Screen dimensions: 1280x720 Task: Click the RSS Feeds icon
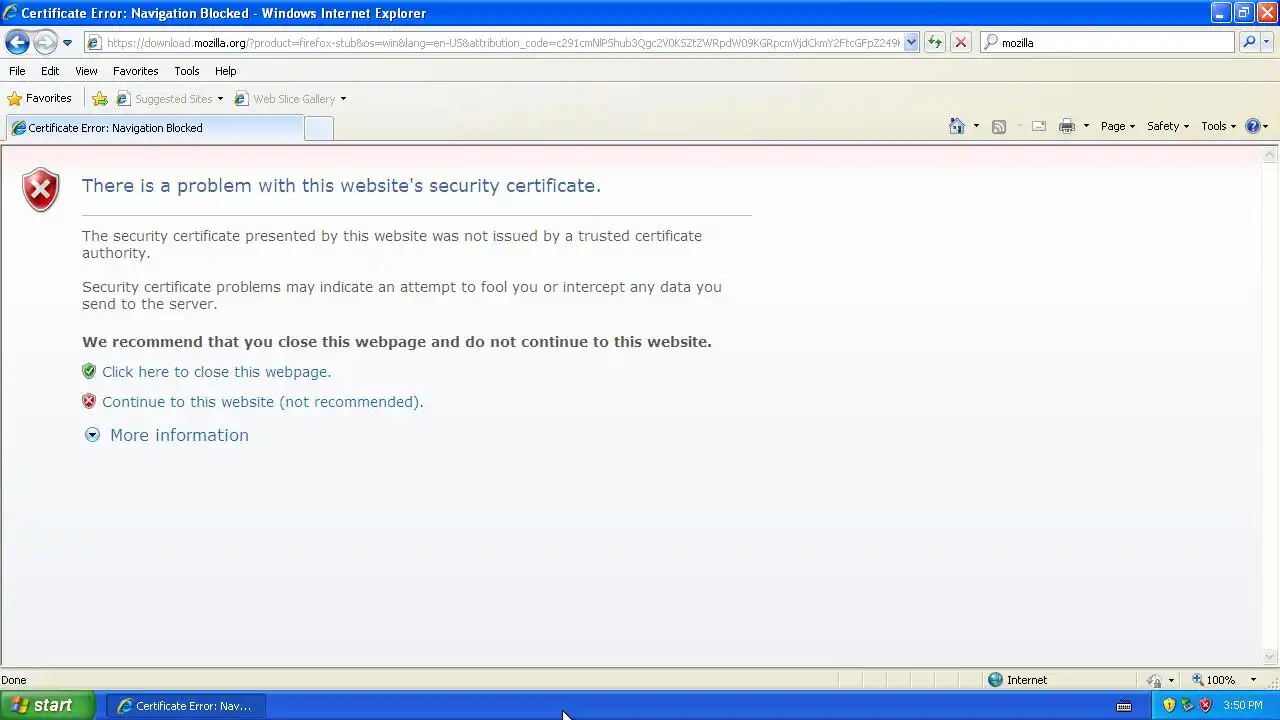[998, 126]
